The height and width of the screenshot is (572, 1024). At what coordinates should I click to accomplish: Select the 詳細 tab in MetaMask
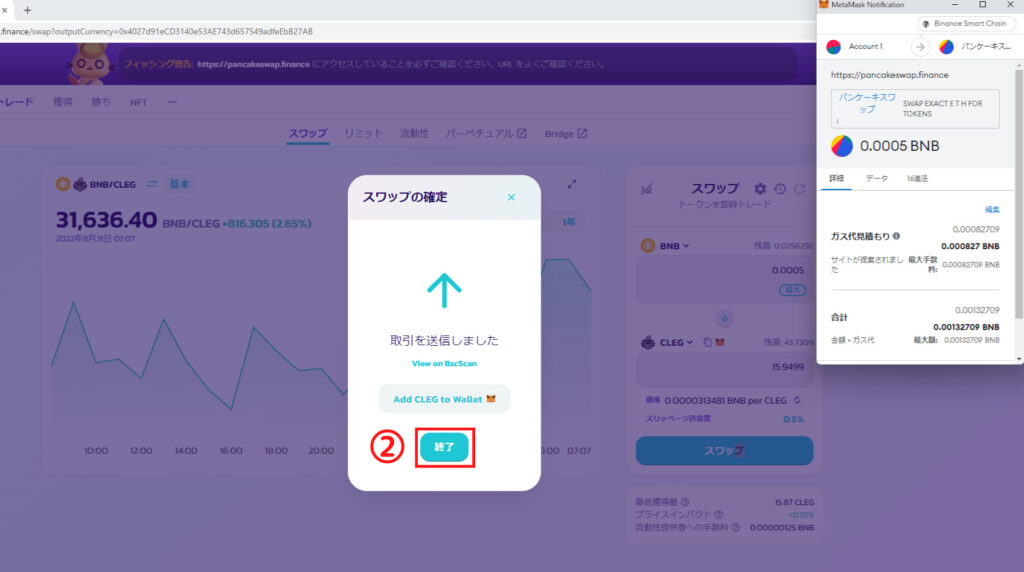point(837,178)
